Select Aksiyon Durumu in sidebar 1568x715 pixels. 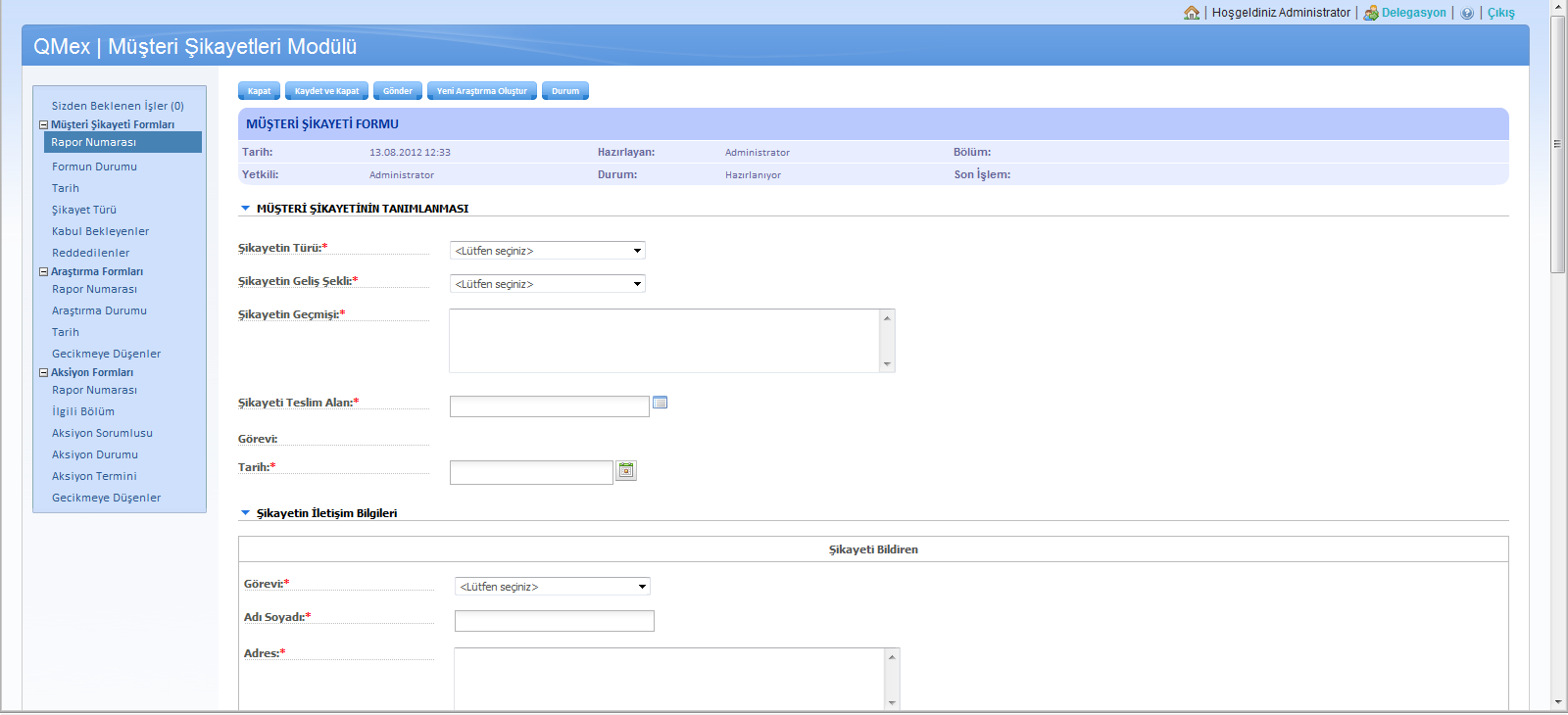[95, 454]
